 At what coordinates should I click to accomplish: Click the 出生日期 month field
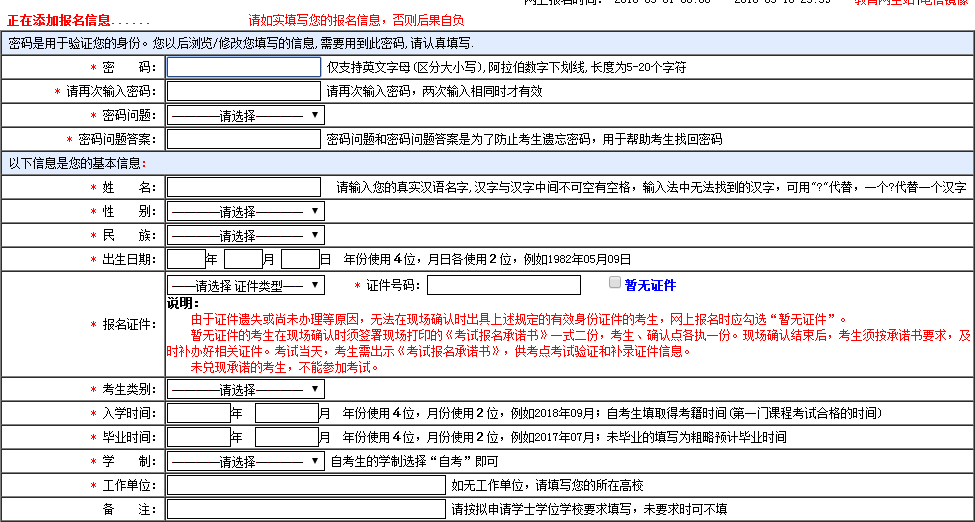point(243,259)
